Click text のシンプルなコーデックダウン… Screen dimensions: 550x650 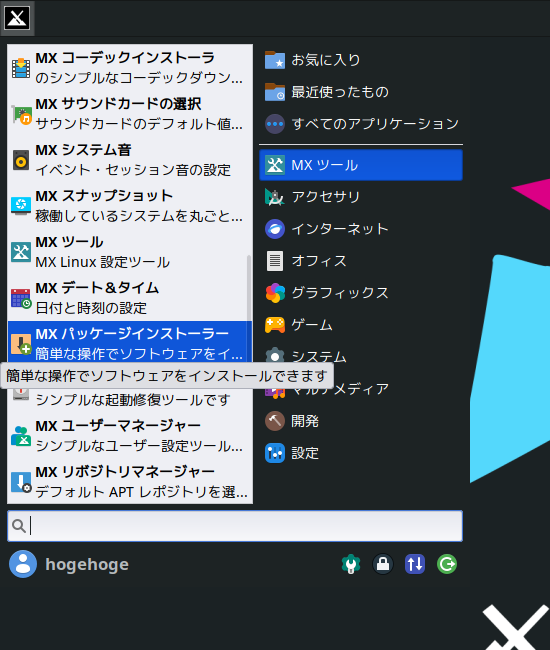click(x=139, y=78)
